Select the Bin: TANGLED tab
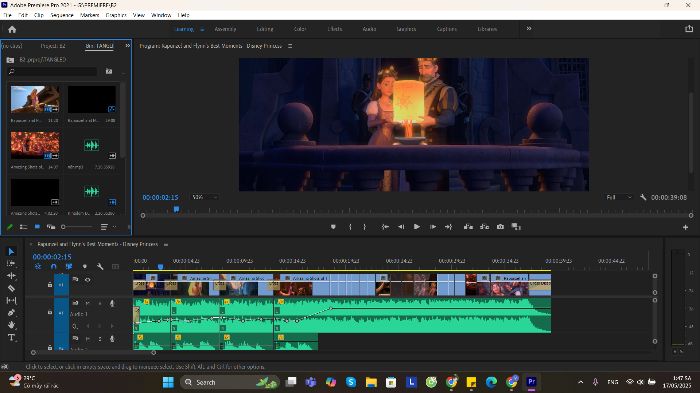The image size is (700, 393). tap(99, 46)
